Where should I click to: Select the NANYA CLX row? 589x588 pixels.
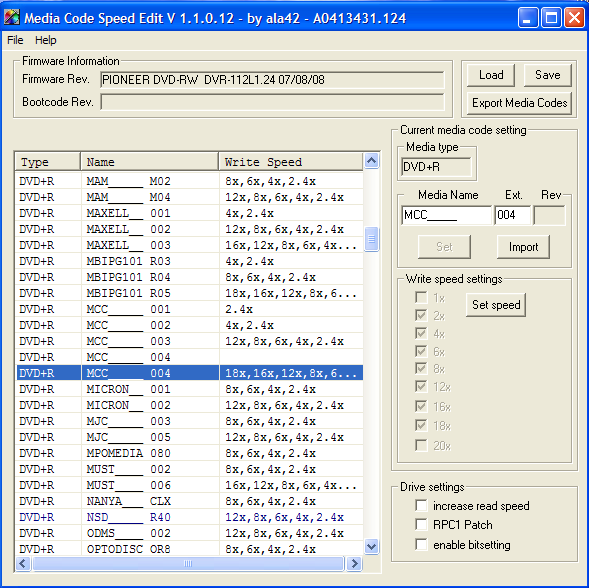pyautogui.click(x=190, y=501)
